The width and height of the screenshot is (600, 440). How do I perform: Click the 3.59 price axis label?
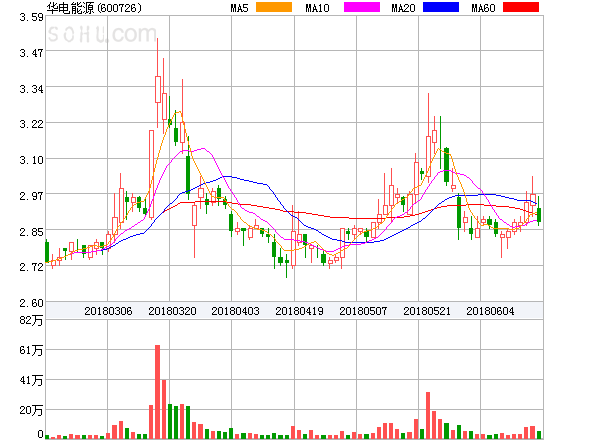click(x=31, y=17)
